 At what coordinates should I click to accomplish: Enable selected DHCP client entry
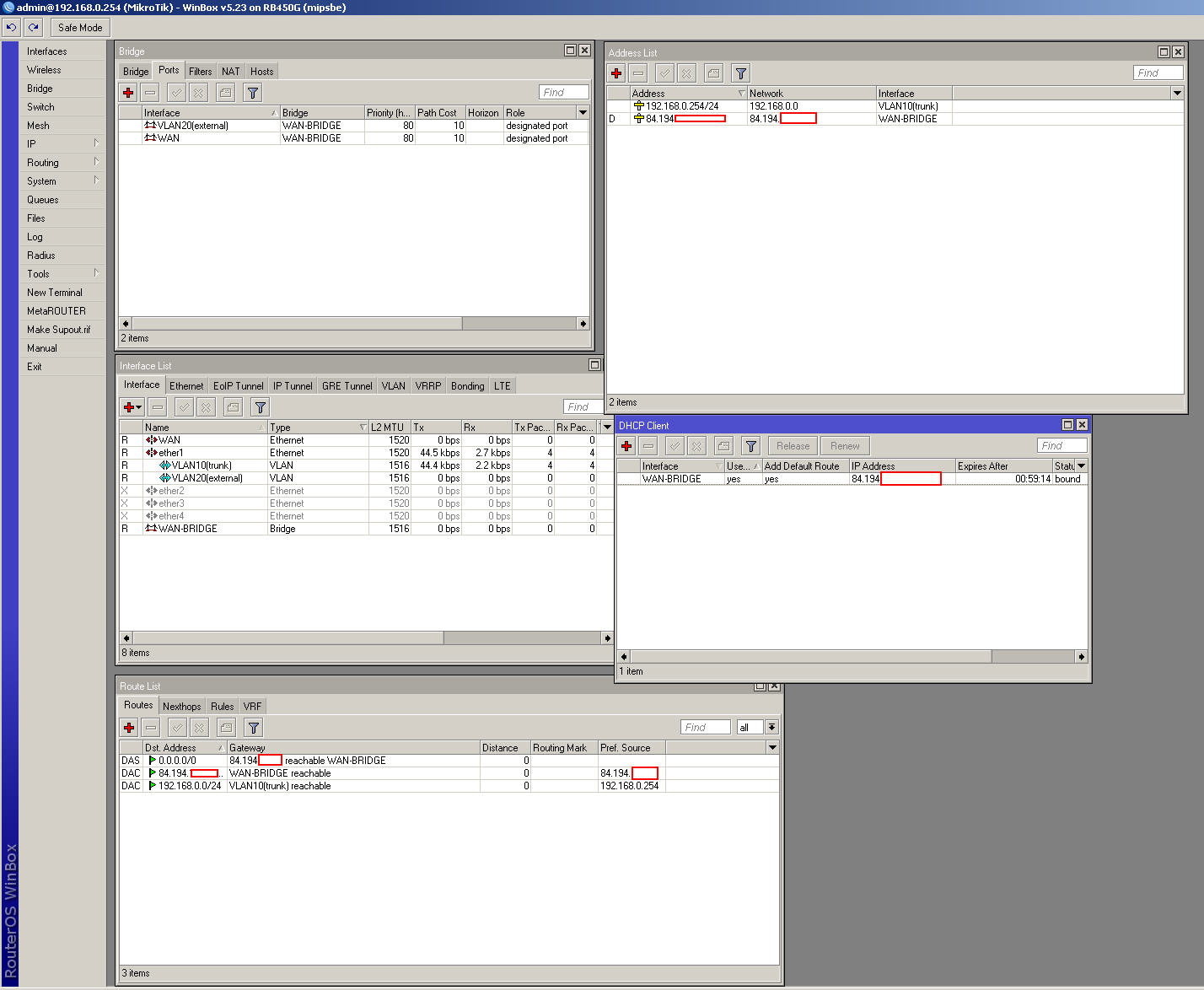675,446
